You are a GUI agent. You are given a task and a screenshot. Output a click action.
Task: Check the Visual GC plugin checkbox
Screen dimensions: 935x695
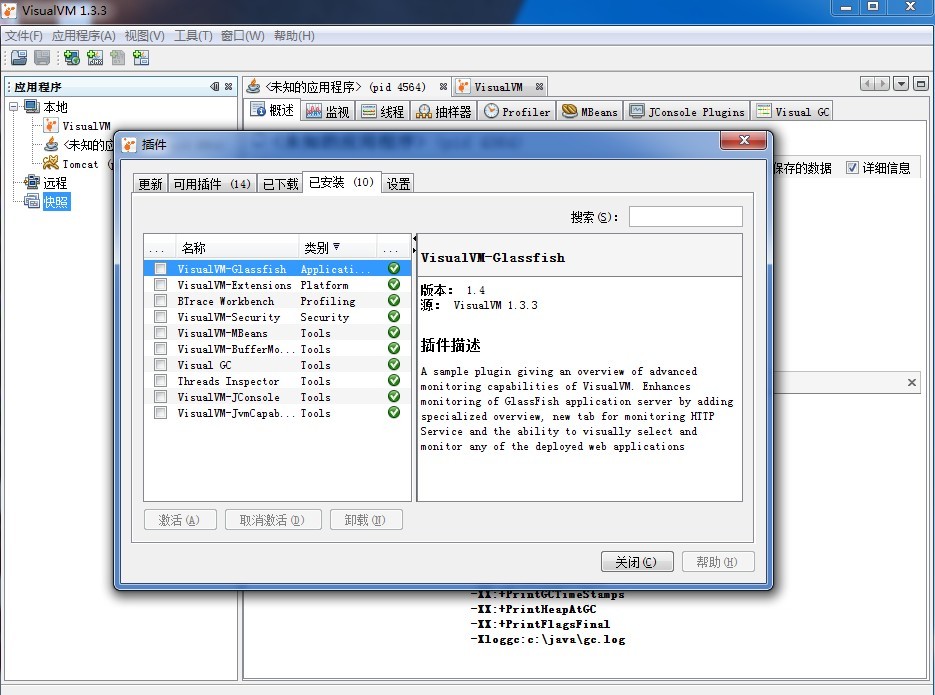(160, 365)
